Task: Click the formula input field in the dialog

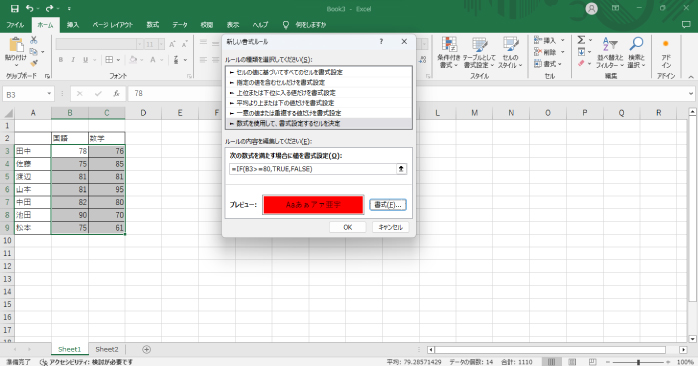Action: (312, 169)
